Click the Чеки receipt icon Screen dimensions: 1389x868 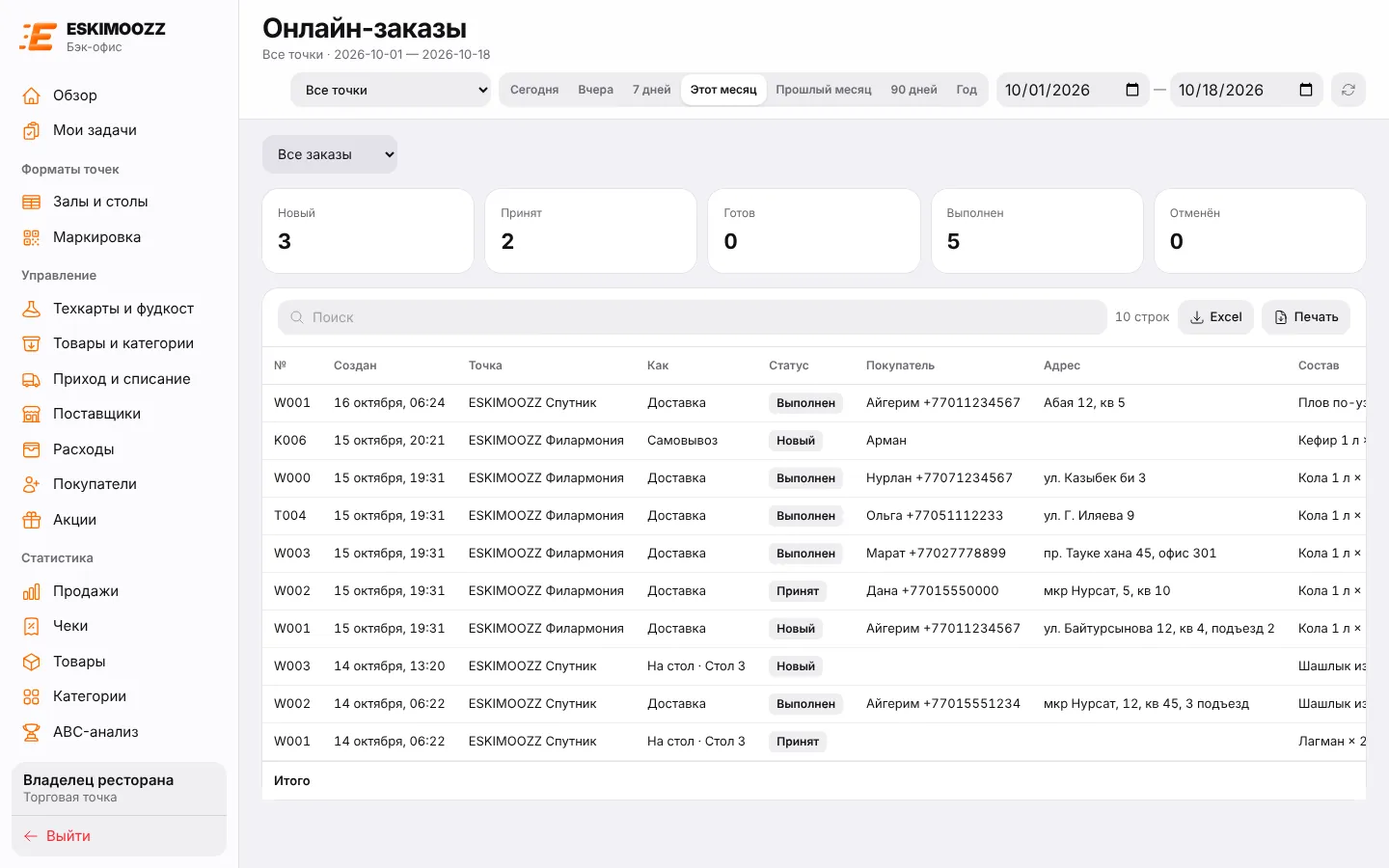tap(32, 626)
